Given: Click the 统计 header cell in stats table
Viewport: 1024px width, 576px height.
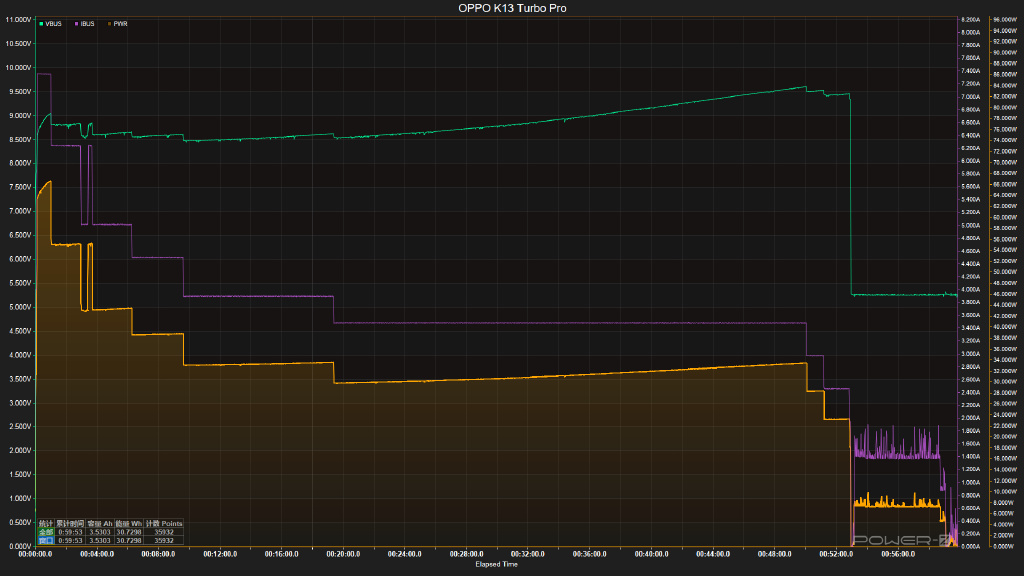Looking at the screenshot, I should (x=45, y=524).
